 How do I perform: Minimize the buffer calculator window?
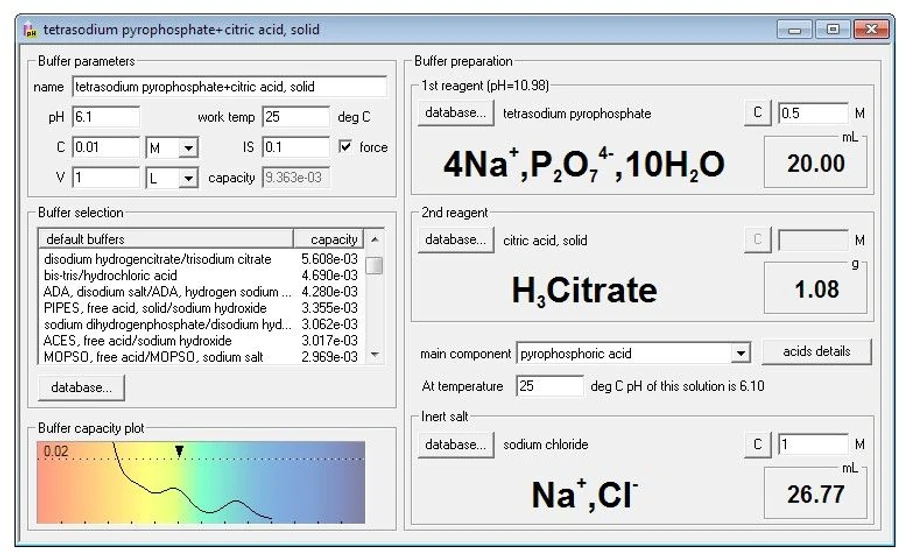(794, 30)
